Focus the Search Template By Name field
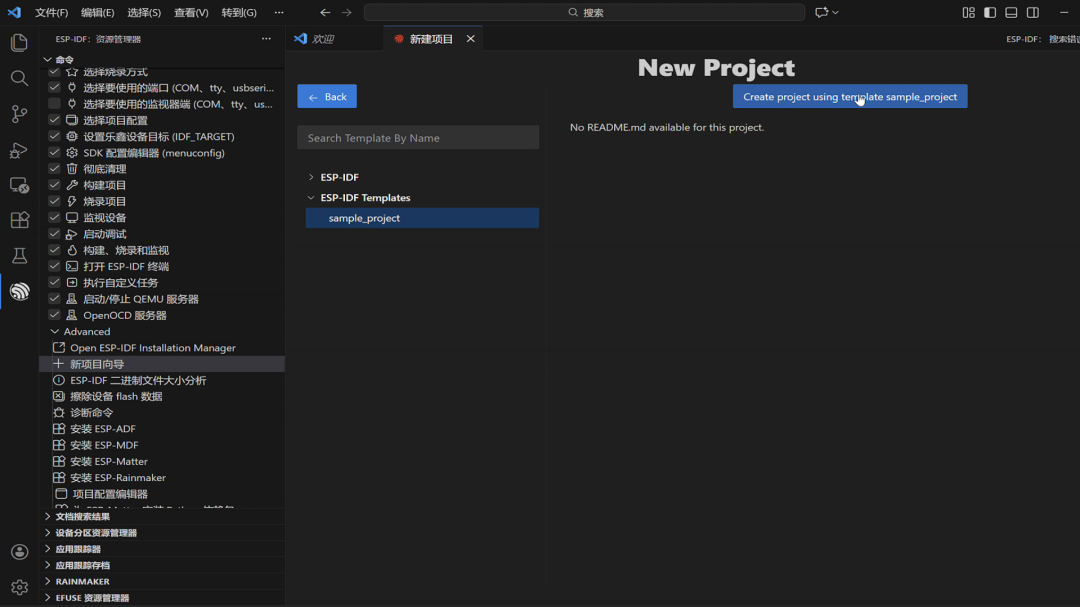 pos(418,138)
